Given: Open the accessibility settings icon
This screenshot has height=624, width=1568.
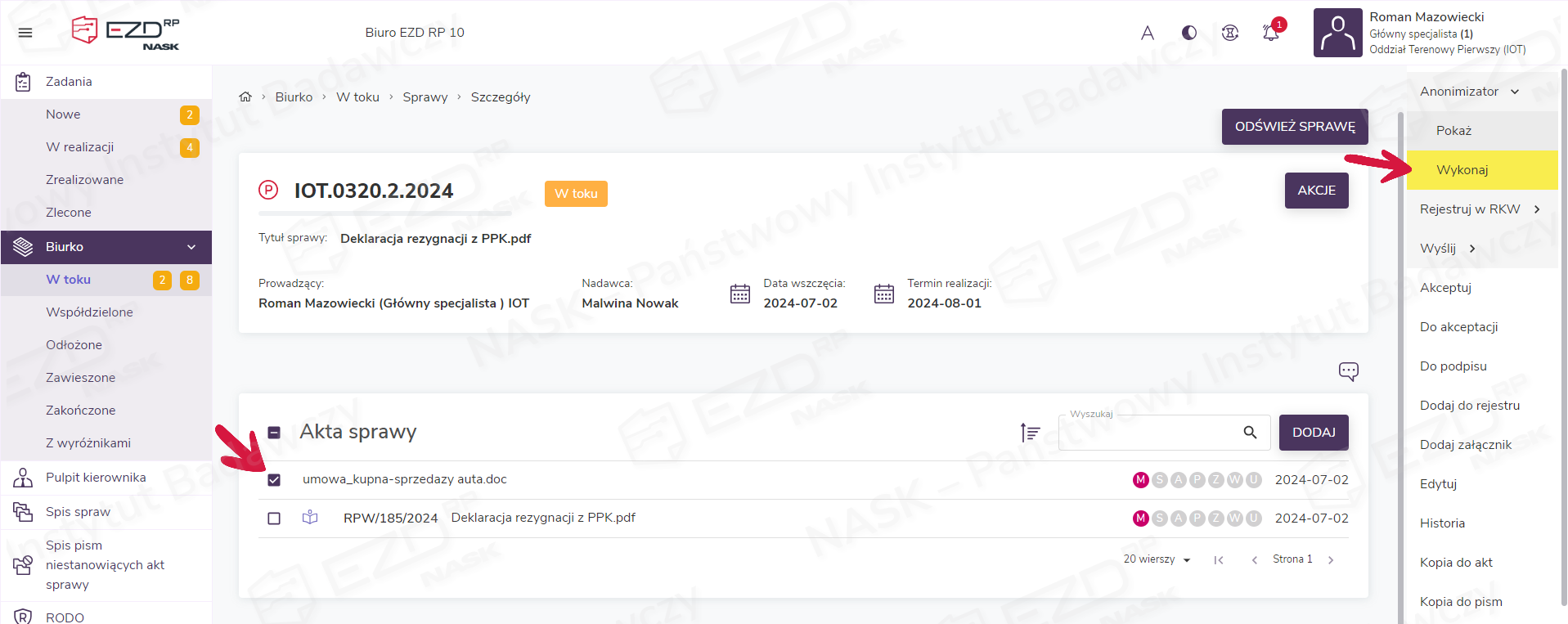Looking at the screenshot, I should click(1230, 33).
